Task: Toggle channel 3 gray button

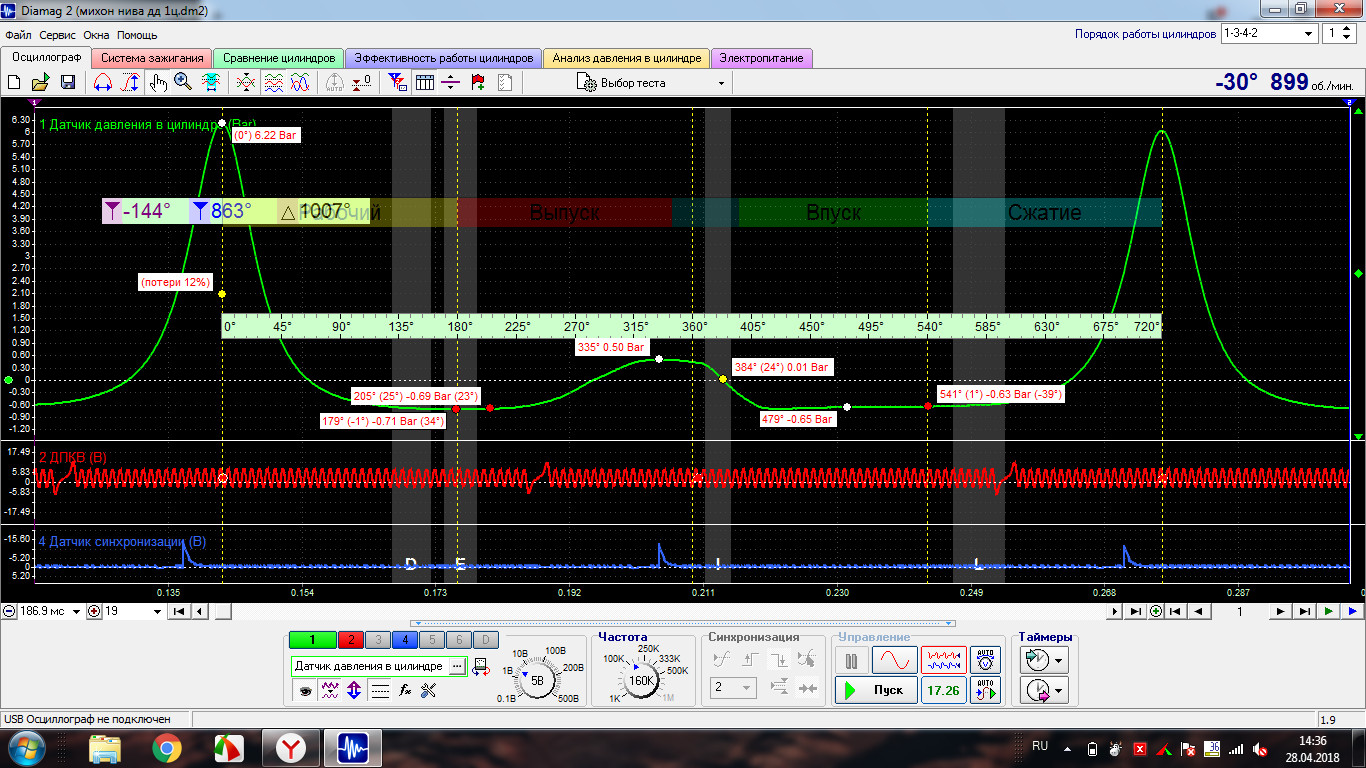Action: pyautogui.click(x=378, y=640)
